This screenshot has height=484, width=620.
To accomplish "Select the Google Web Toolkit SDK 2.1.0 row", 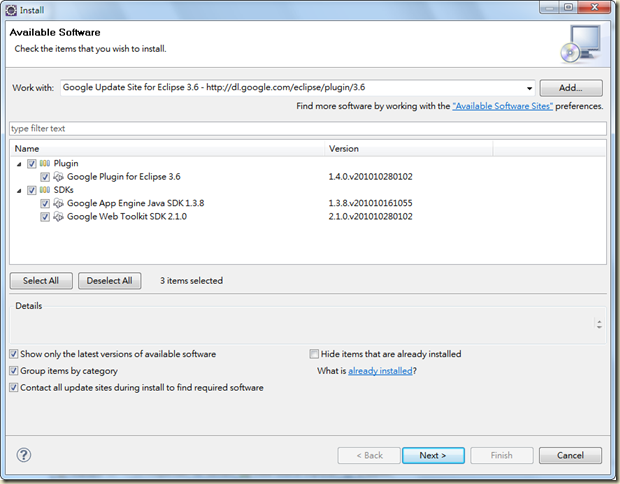I will (127, 217).
